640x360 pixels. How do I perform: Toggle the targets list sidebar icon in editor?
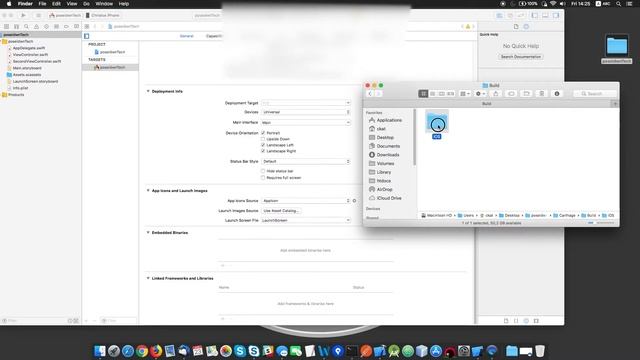(x=87, y=36)
